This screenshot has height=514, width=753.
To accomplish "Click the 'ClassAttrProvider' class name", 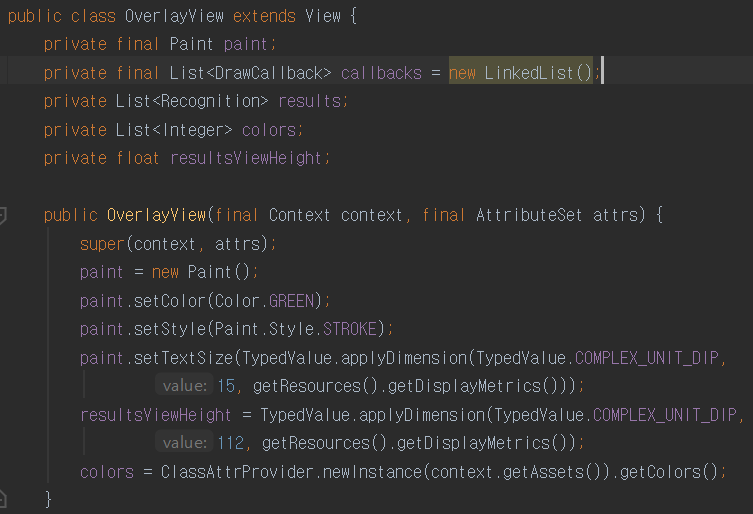I will 237,472.
